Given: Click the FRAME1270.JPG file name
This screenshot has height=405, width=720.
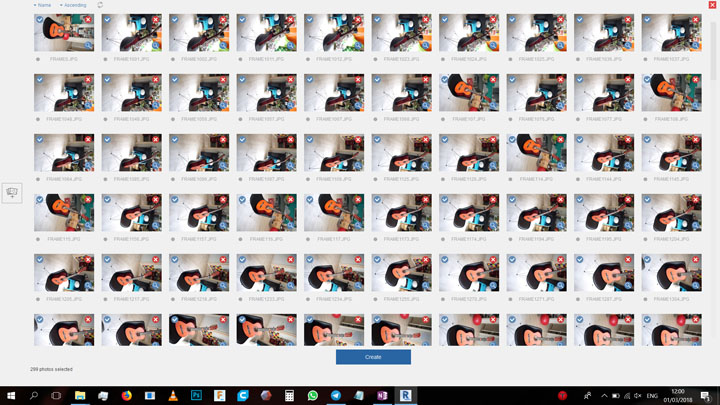Looking at the screenshot, I should click(469, 299).
